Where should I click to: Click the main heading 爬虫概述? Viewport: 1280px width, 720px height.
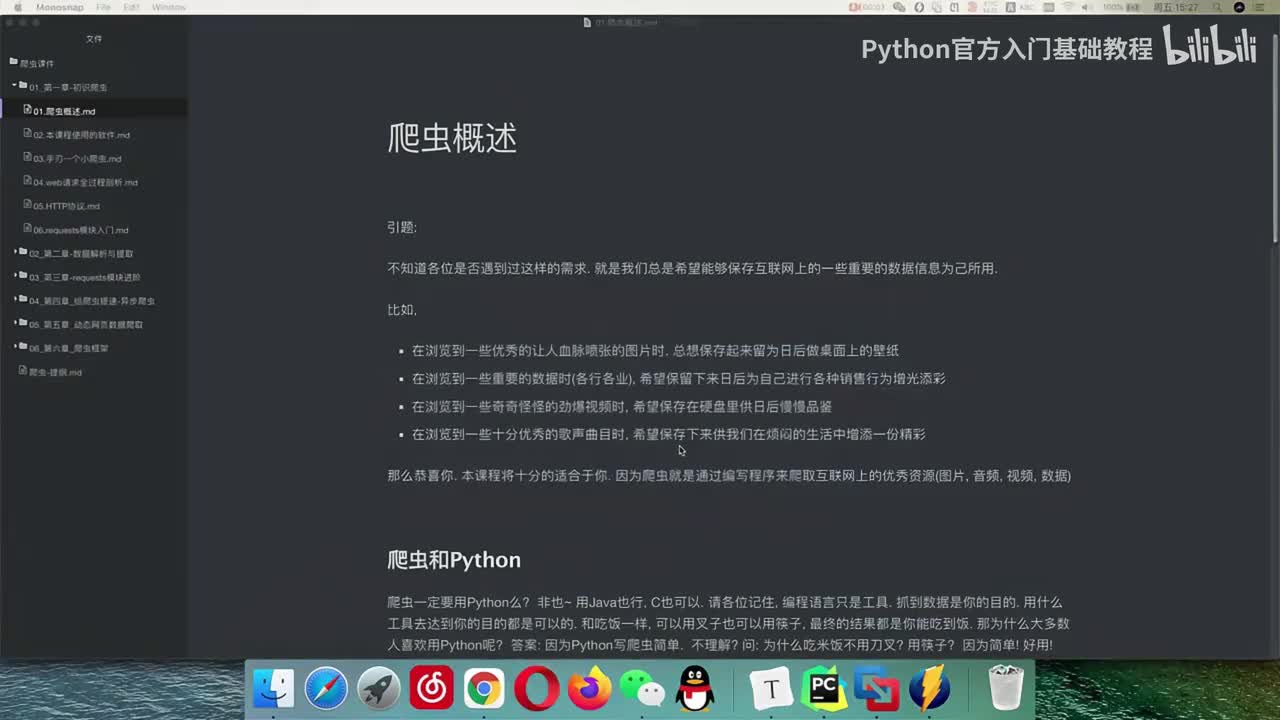pos(452,138)
